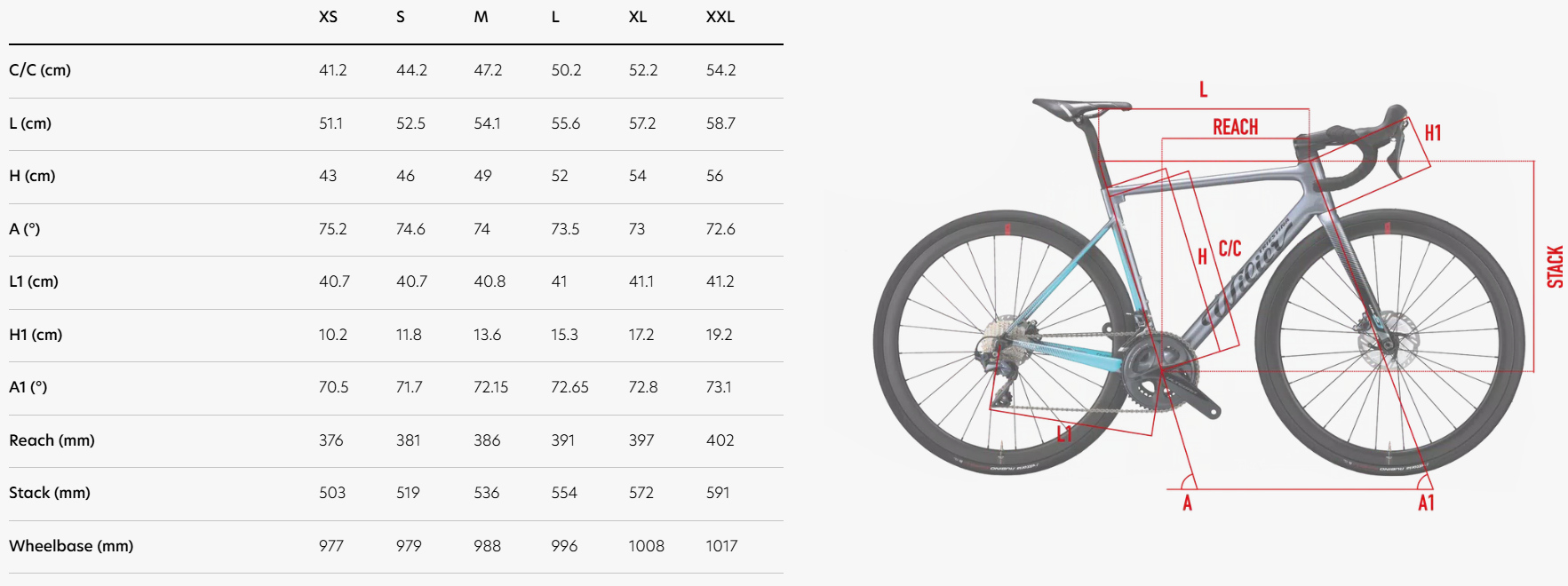Click the vertical STACK label on diagram

(x=1555, y=266)
